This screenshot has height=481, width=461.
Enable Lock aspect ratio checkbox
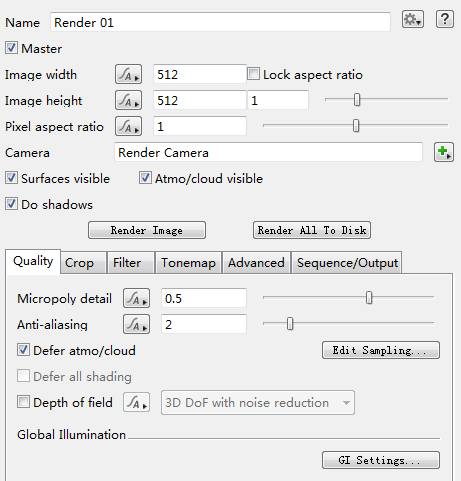(x=253, y=74)
